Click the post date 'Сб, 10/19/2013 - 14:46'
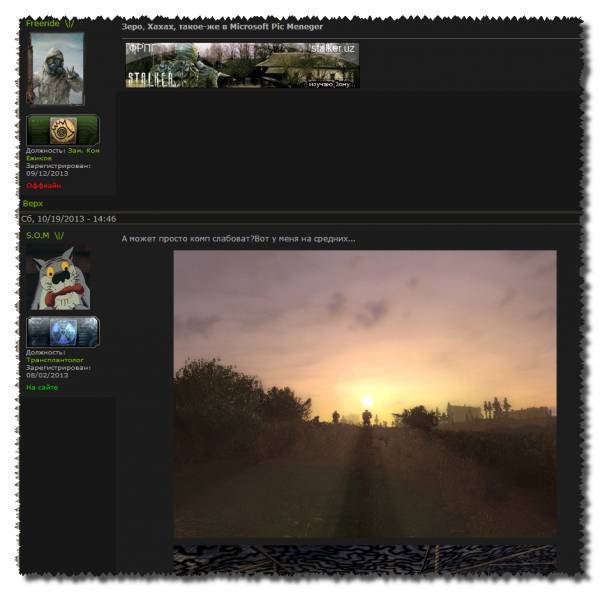 68,218
